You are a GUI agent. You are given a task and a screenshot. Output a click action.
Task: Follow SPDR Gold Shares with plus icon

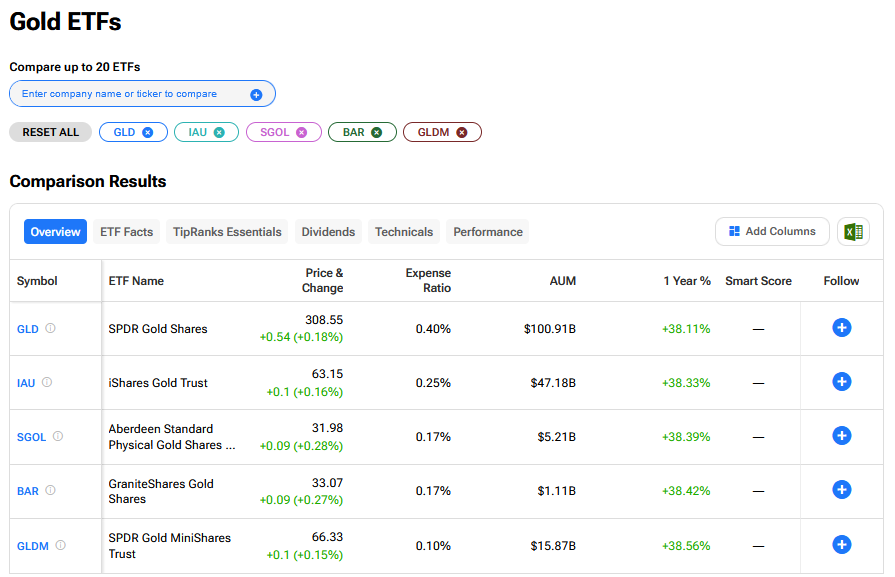coord(841,328)
